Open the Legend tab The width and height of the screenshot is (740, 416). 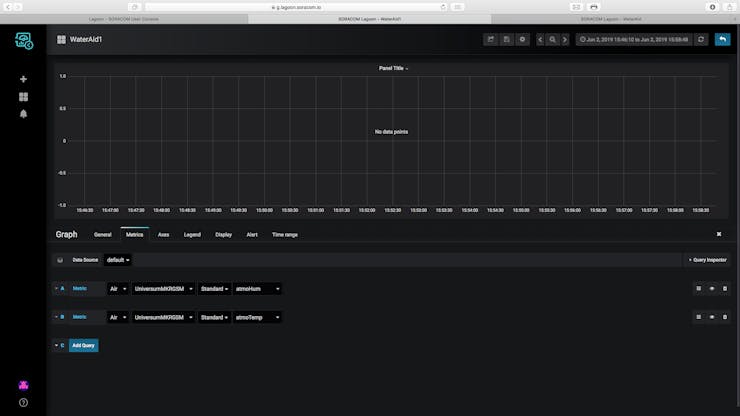point(192,235)
